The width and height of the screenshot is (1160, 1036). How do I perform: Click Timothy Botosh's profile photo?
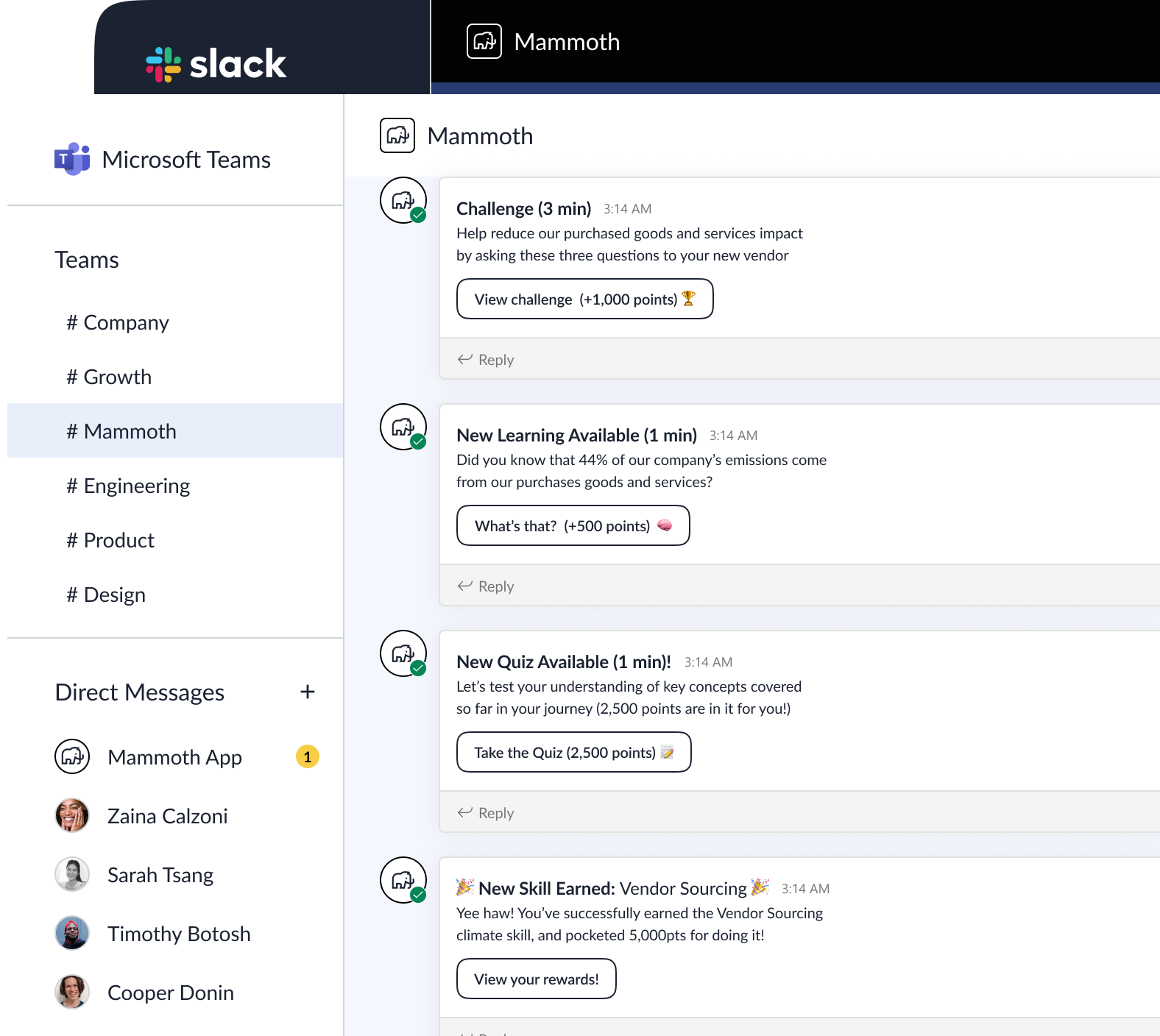tap(72, 933)
